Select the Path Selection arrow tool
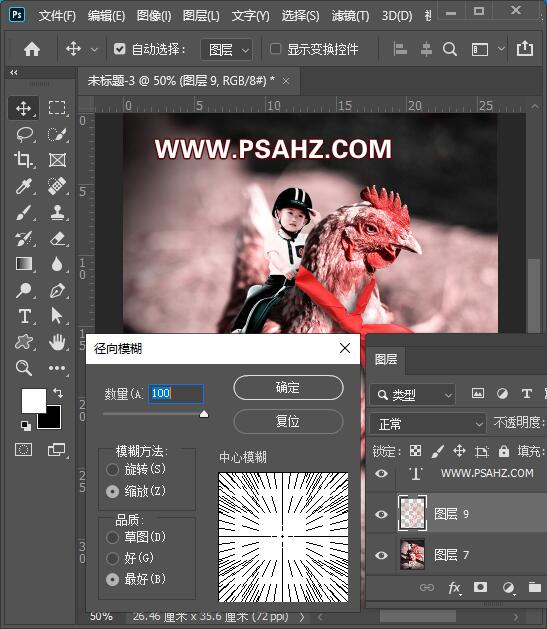Image resolution: width=547 pixels, height=629 pixels. (x=57, y=316)
